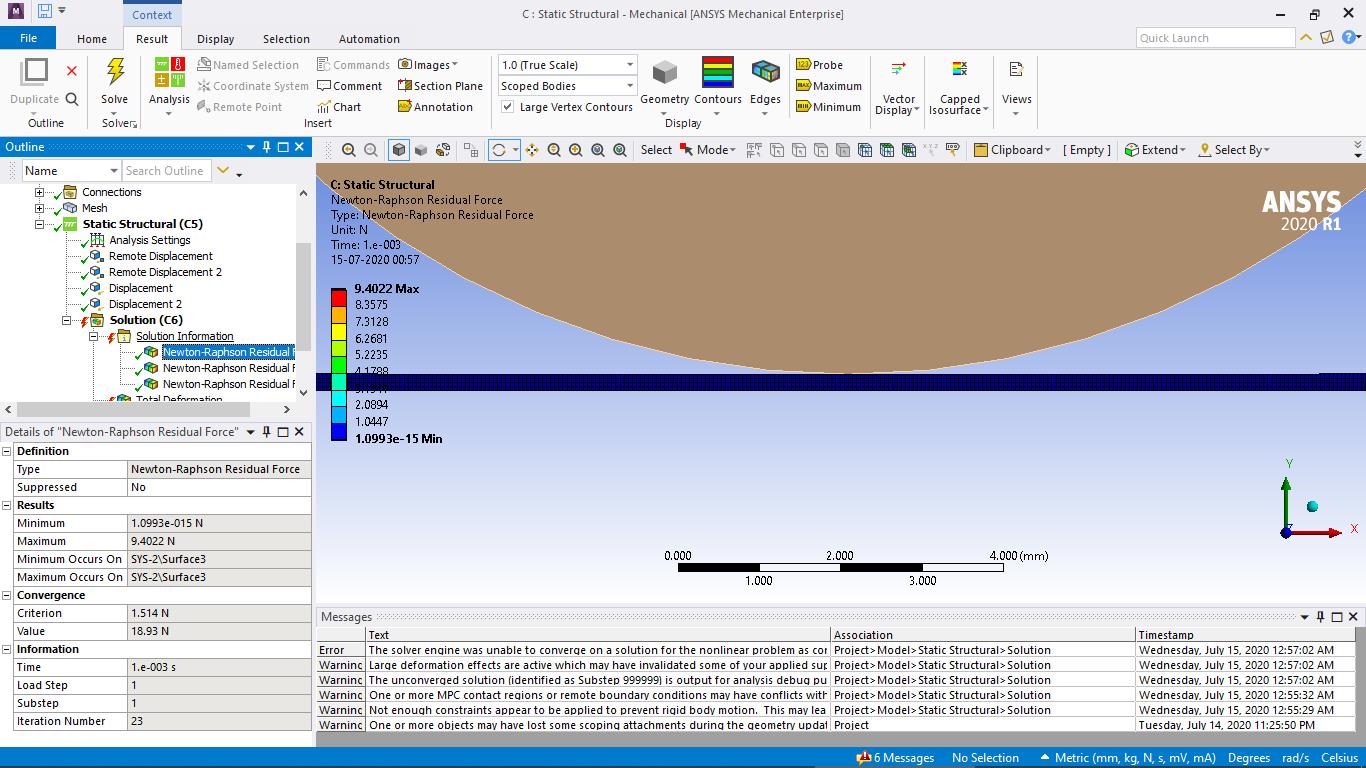1366x768 pixels.
Task: Select the Analysis Settings tree item
Action: [x=149, y=240]
